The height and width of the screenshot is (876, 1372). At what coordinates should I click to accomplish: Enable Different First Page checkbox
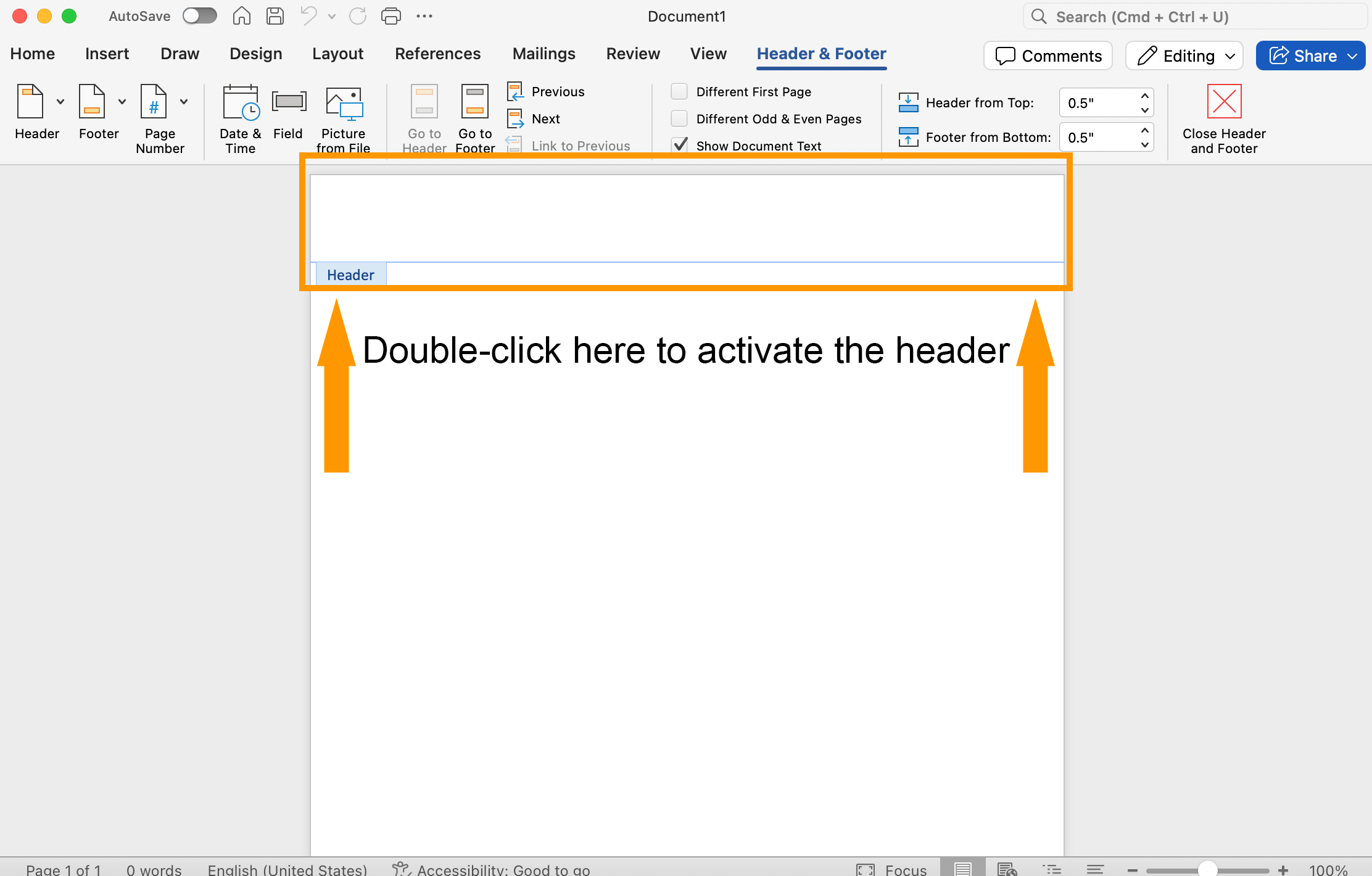679,91
